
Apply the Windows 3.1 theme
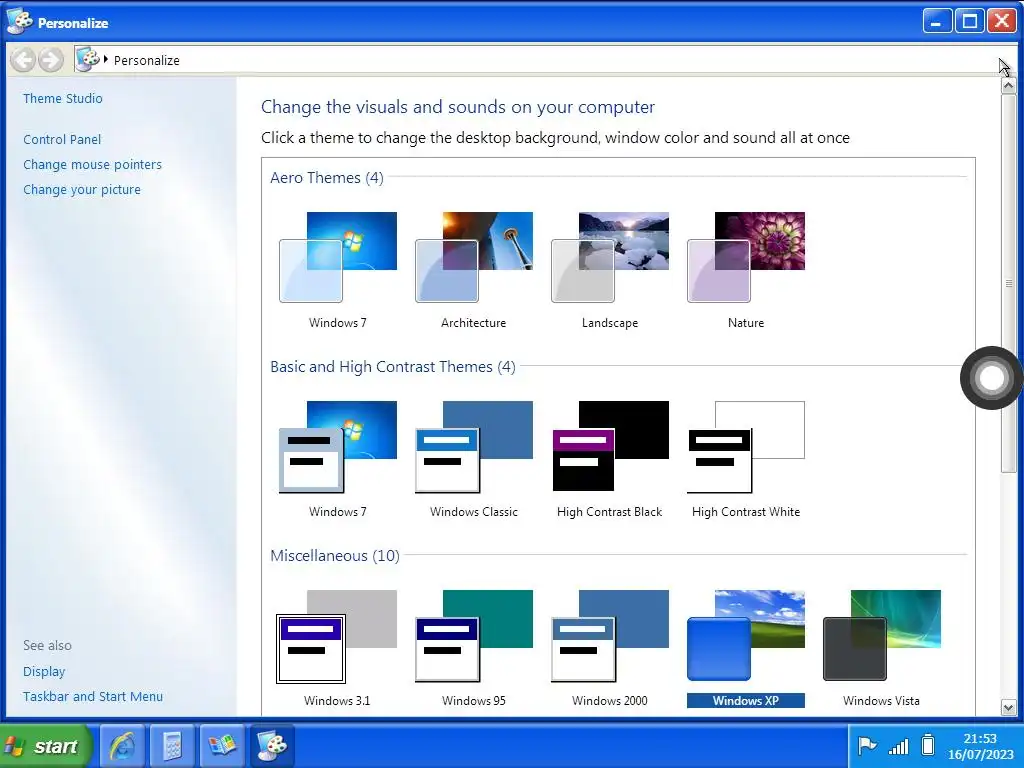(x=337, y=636)
